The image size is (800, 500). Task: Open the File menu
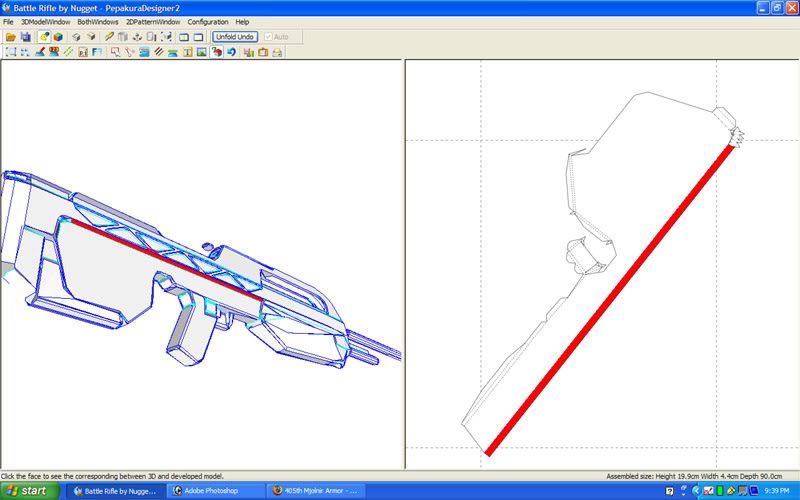8,22
